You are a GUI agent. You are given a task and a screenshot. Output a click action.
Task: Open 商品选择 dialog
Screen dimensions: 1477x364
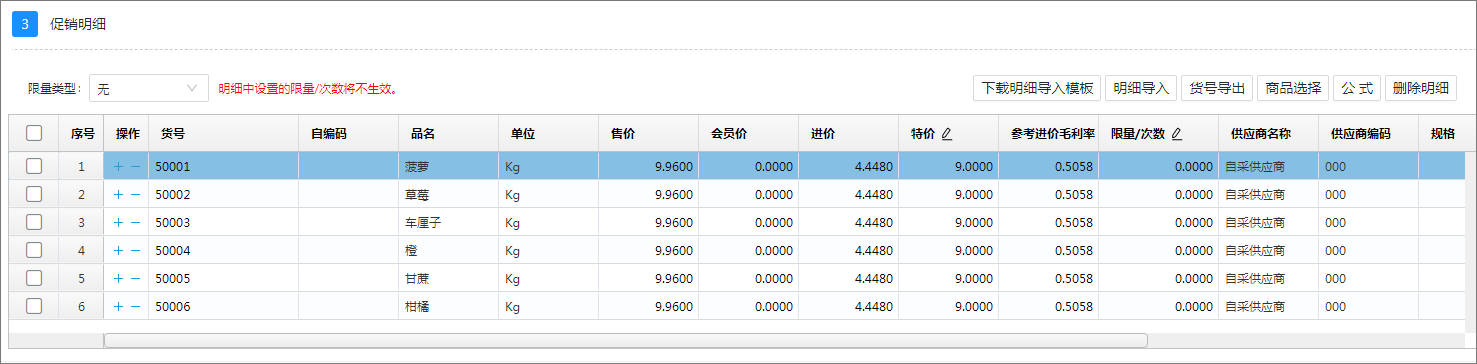(1293, 88)
